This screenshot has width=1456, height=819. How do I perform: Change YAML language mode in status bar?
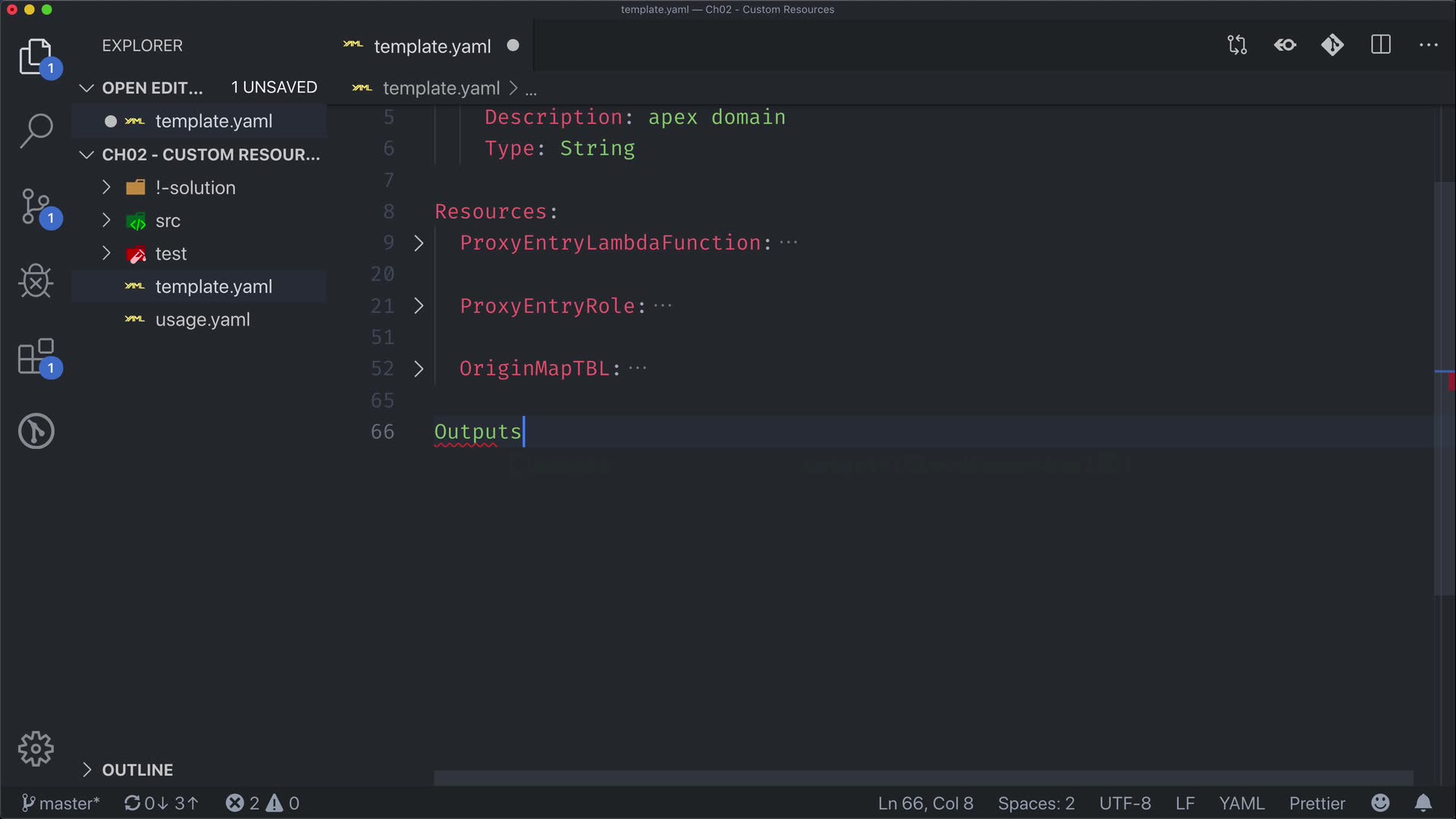(x=1241, y=803)
